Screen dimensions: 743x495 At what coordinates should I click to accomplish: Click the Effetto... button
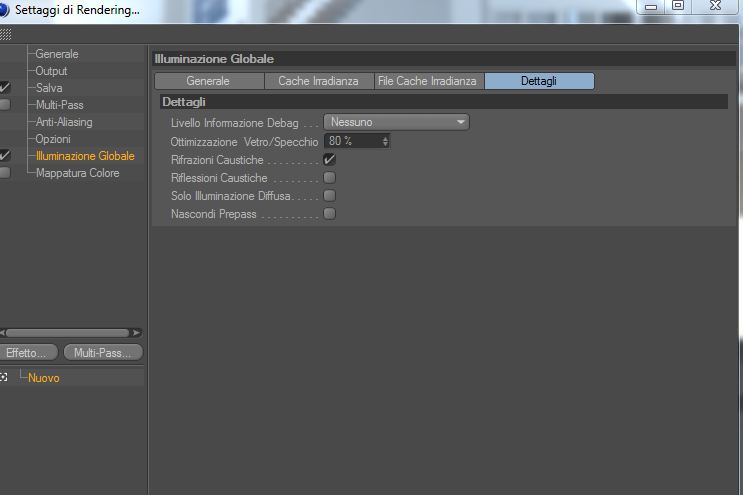27,352
